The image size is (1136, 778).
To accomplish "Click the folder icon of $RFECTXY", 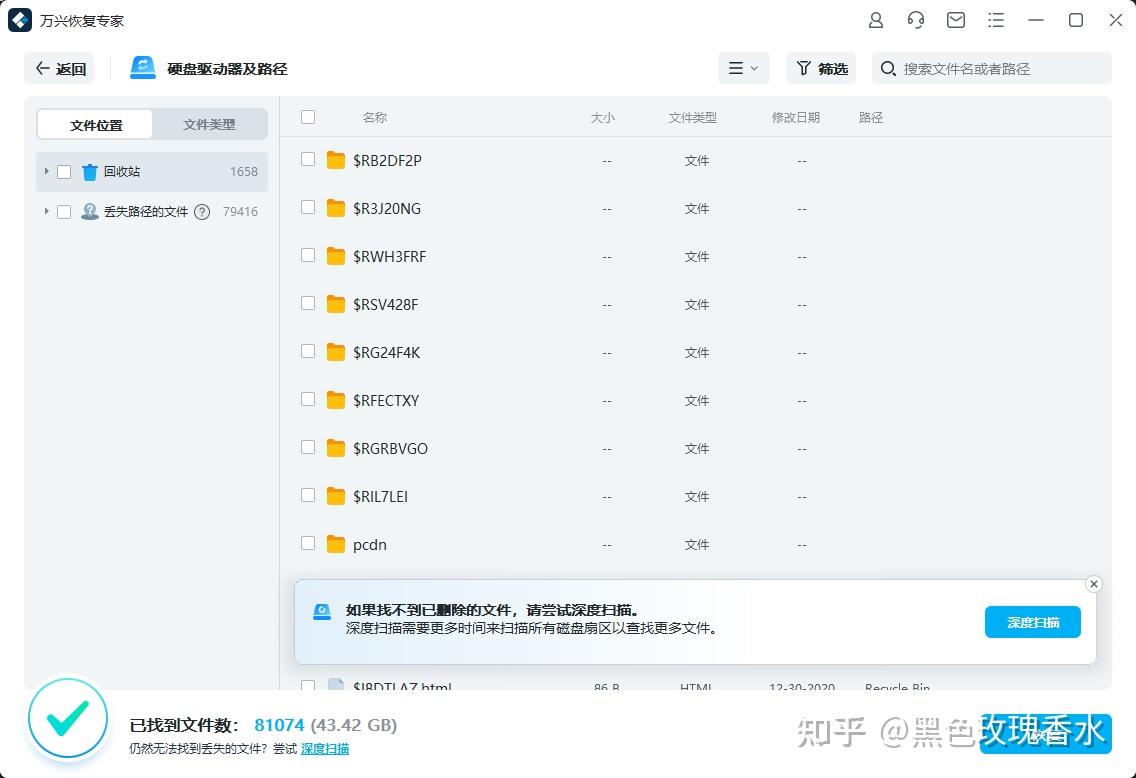I will click(335, 400).
